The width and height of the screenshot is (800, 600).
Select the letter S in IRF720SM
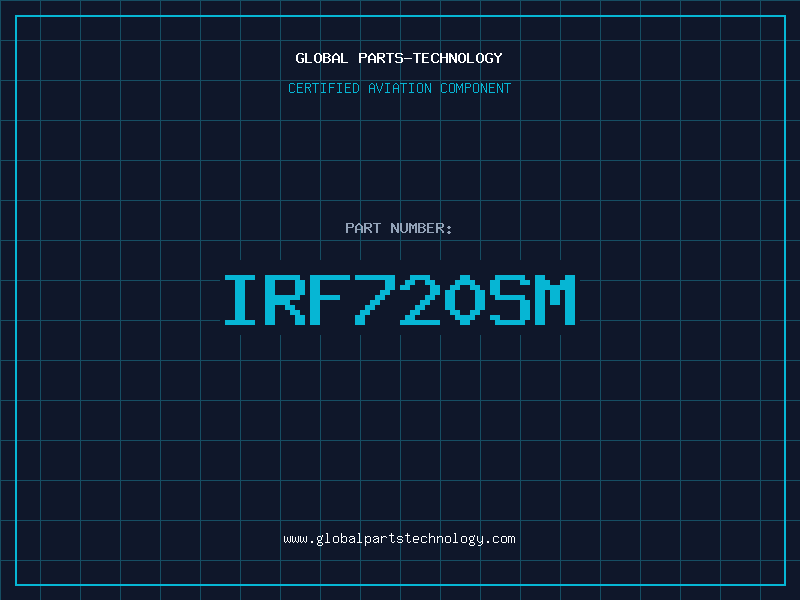pos(512,300)
